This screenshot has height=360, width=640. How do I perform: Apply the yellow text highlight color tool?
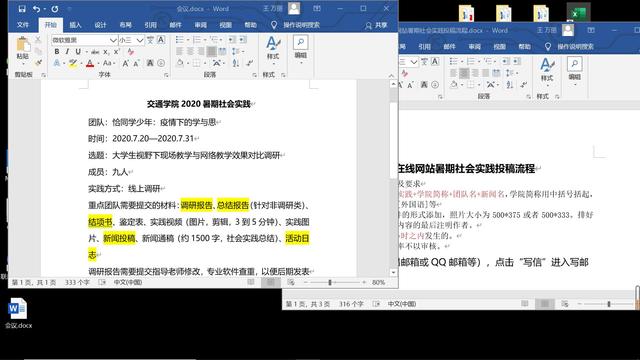click(73, 63)
